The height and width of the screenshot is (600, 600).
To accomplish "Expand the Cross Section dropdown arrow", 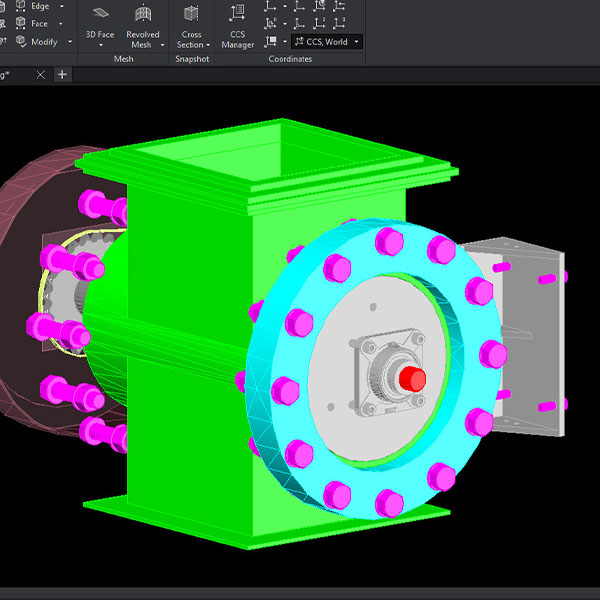I will click(x=208, y=45).
